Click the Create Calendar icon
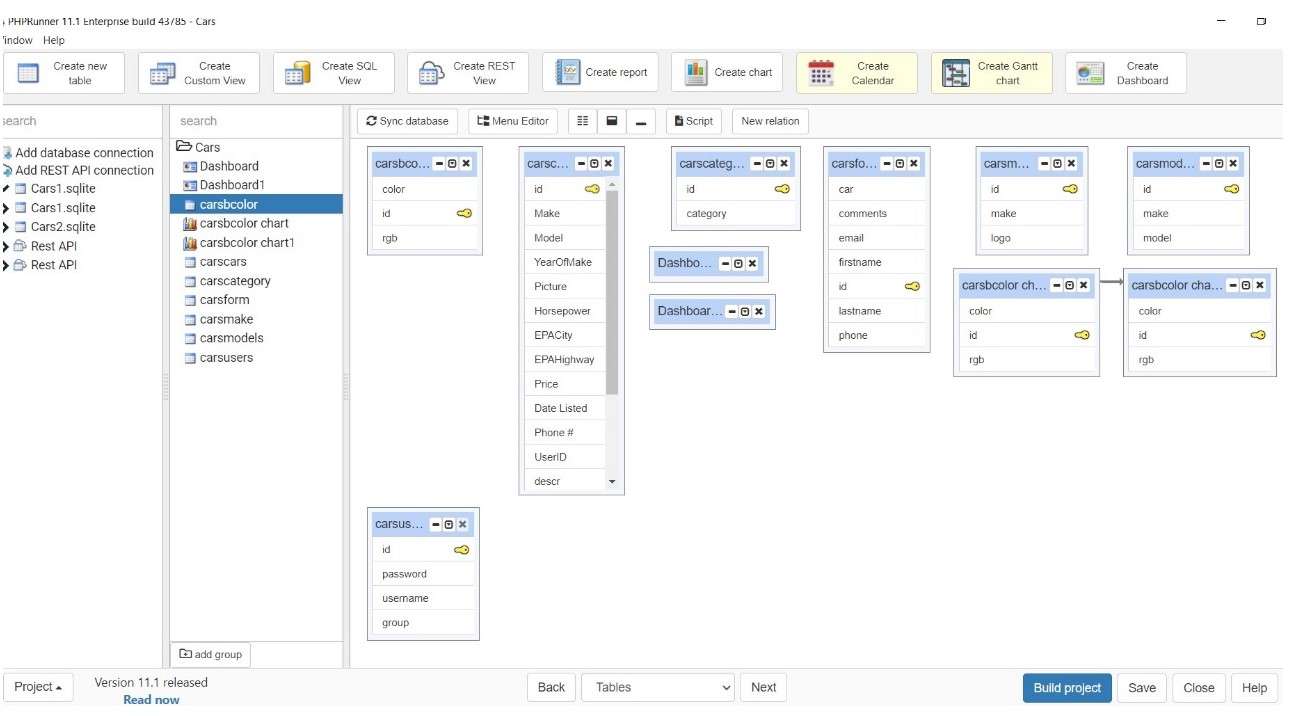Screen dimensions: 1291x716 coord(821,73)
